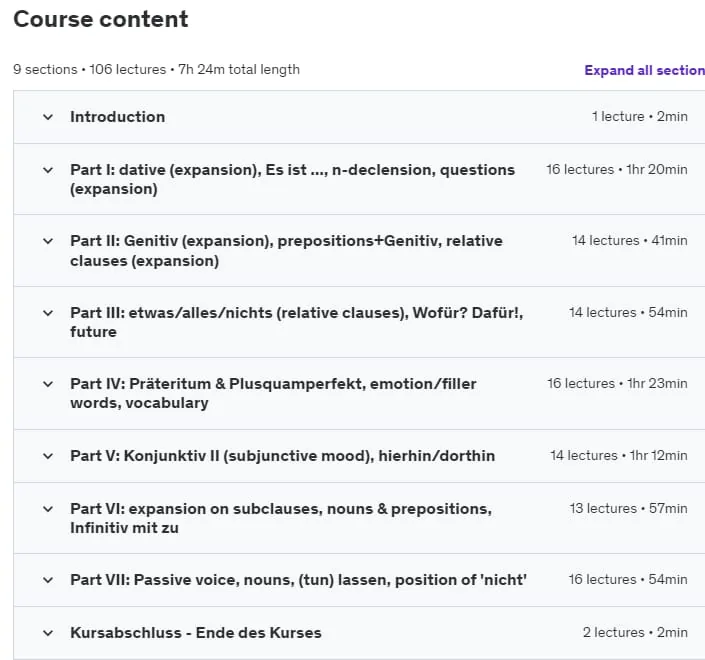
Task: Open Part V hierhin/dorthin section title
Action: (282, 456)
